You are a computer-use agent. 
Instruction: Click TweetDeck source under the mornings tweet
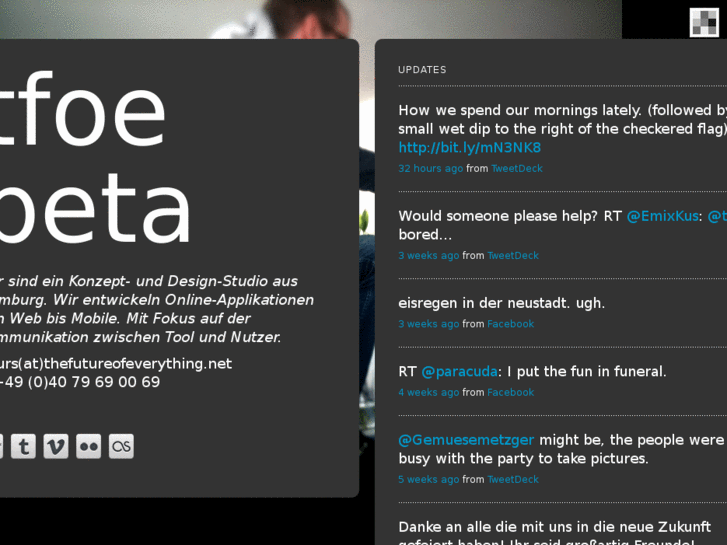pyautogui.click(x=516, y=169)
